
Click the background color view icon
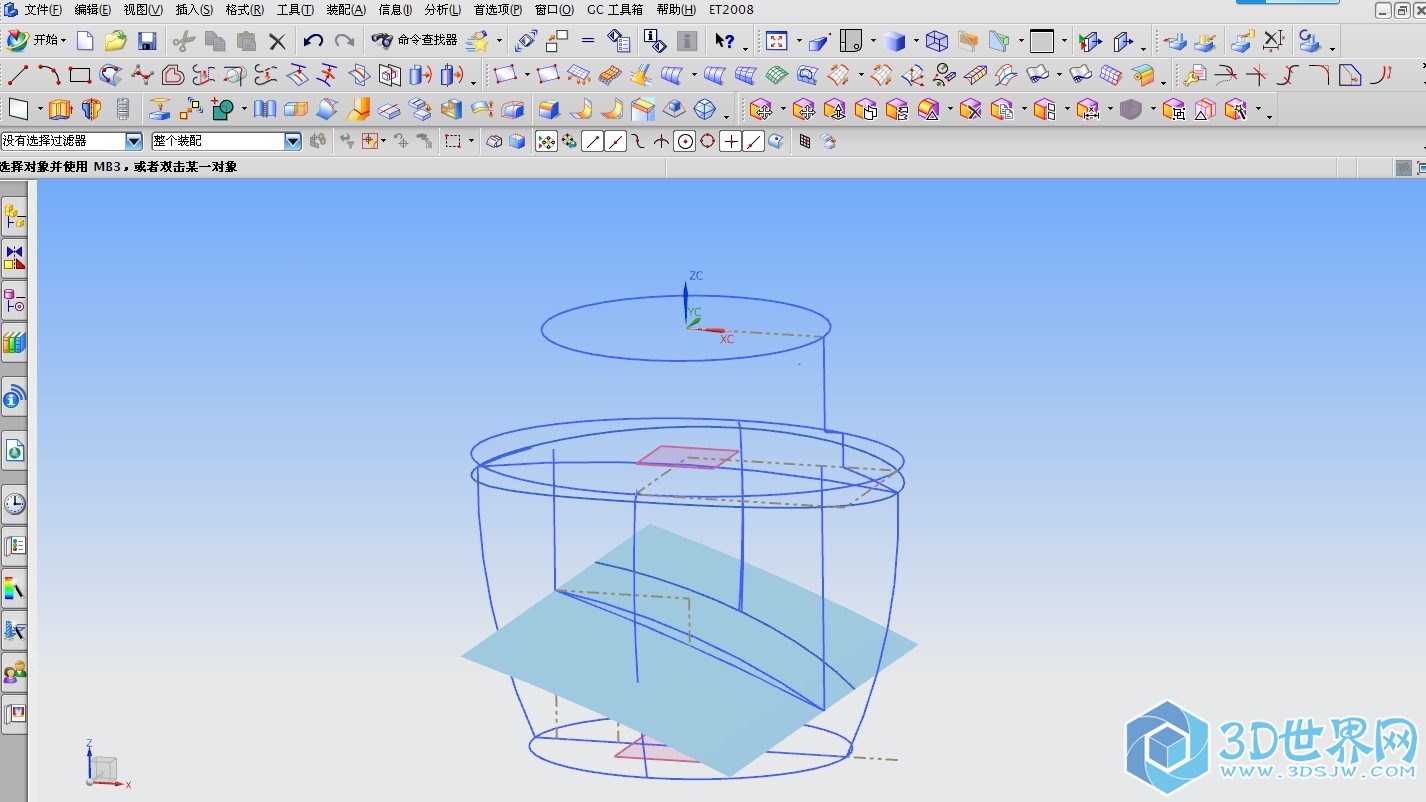point(1042,41)
